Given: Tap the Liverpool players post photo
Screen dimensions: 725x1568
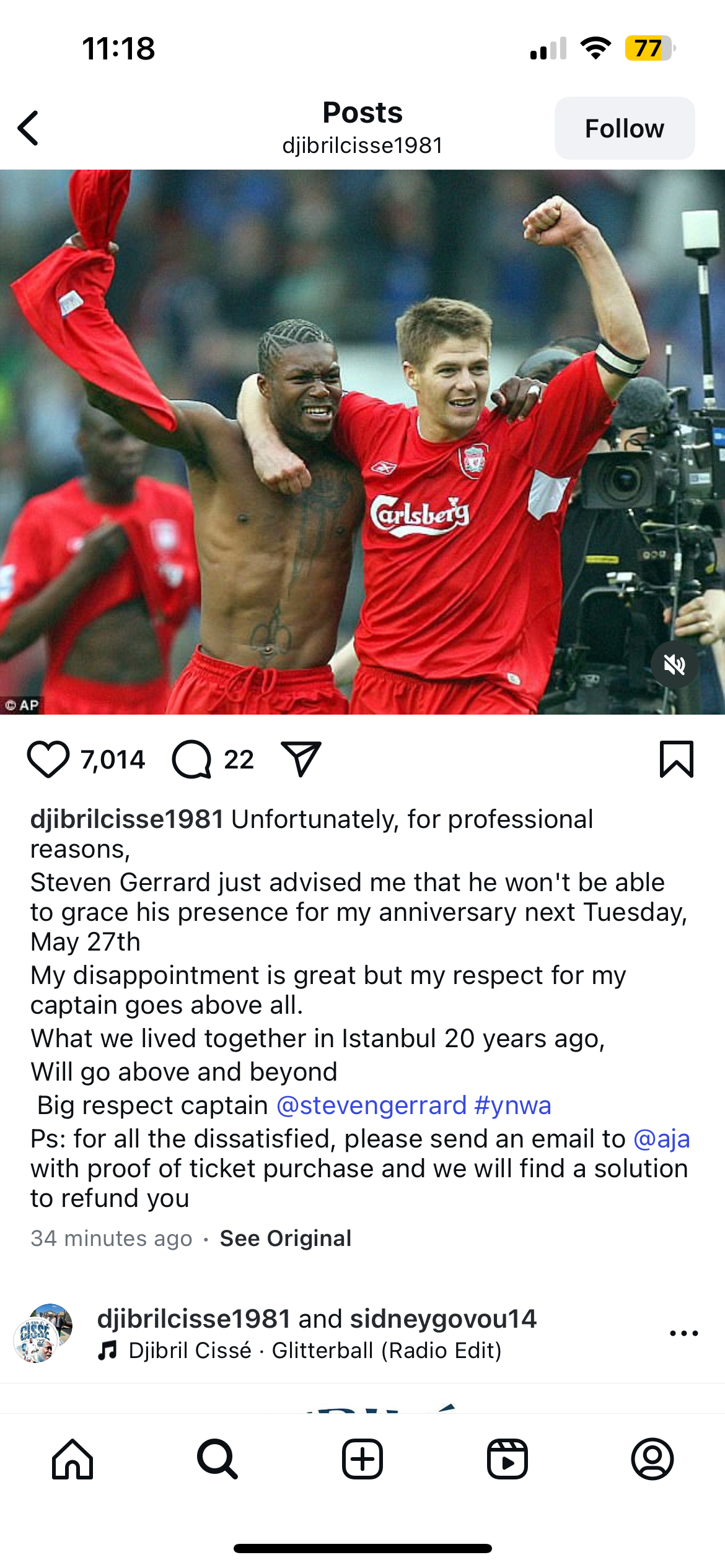Looking at the screenshot, I should pyautogui.click(x=362, y=442).
